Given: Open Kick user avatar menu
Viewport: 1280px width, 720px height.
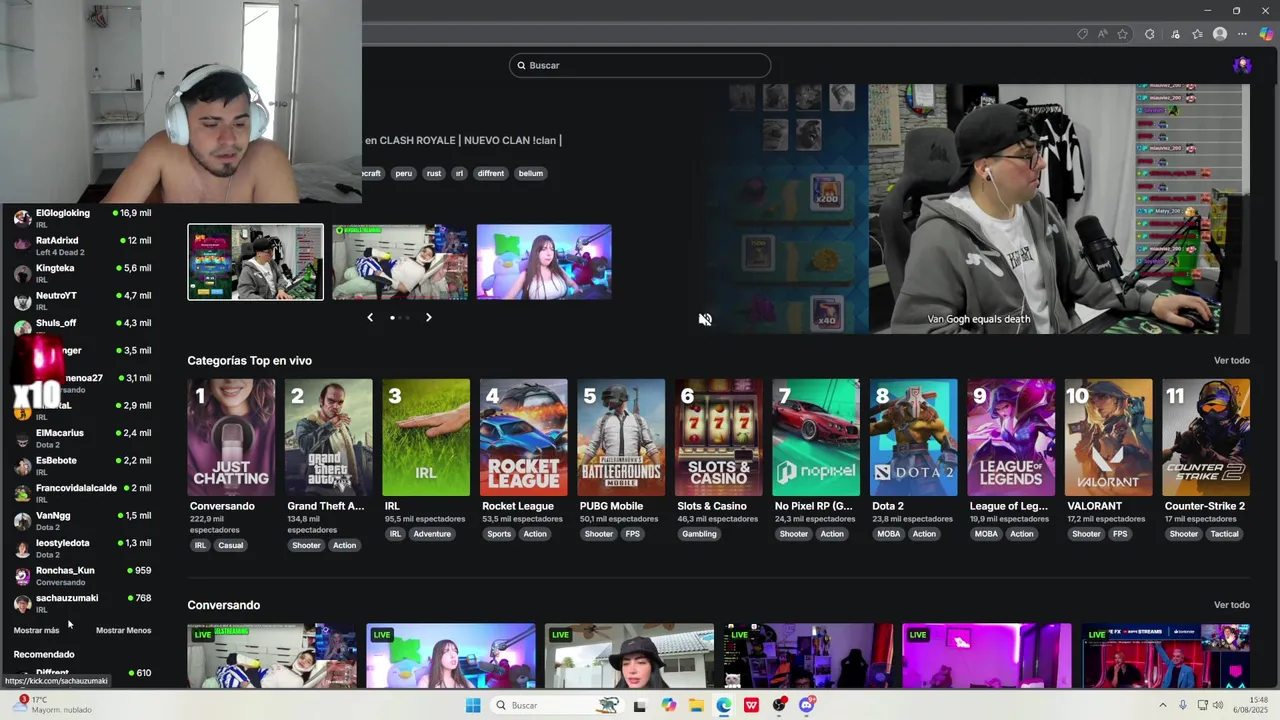Looking at the screenshot, I should (1242, 65).
